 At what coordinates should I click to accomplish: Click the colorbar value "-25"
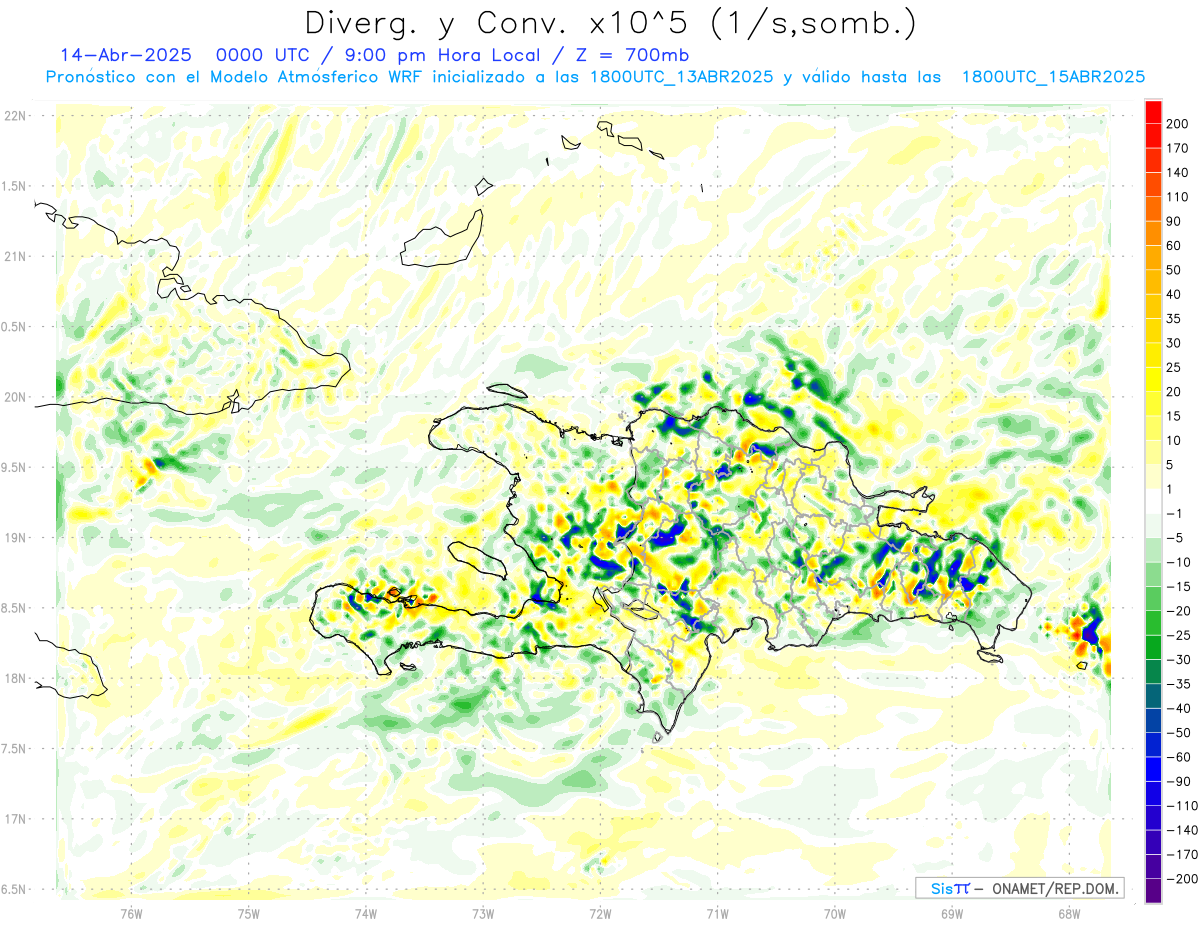pos(1178,635)
